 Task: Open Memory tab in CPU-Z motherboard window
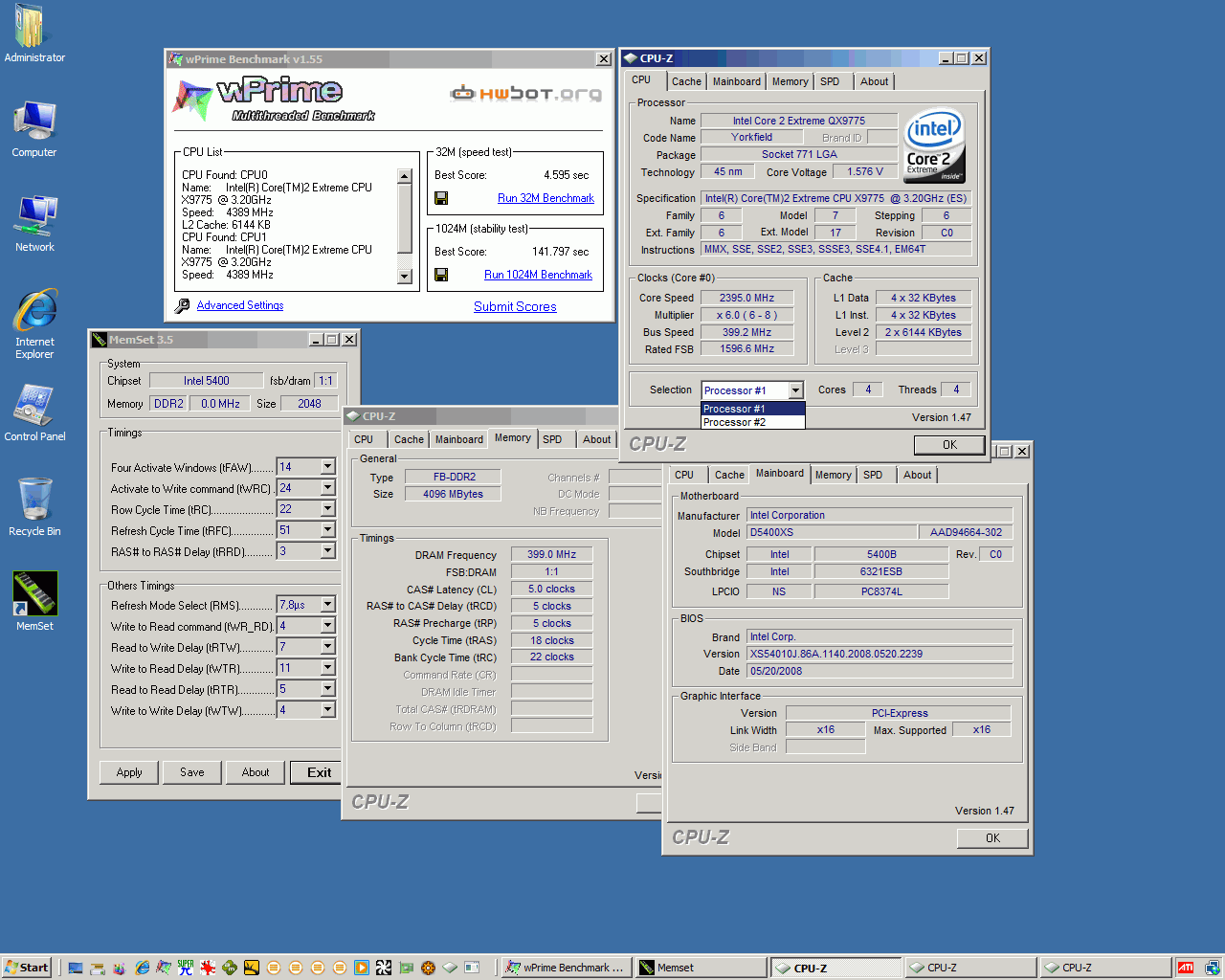pos(834,476)
